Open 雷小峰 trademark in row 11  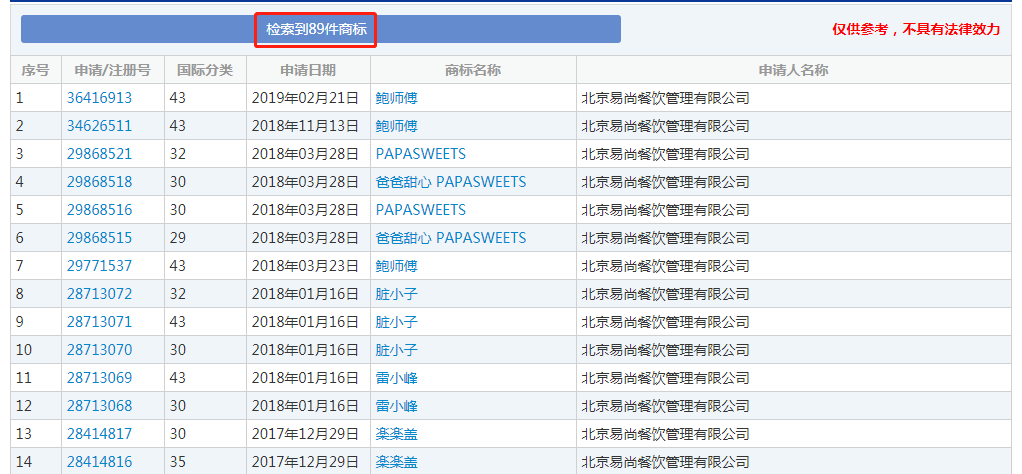coord(396,378)
